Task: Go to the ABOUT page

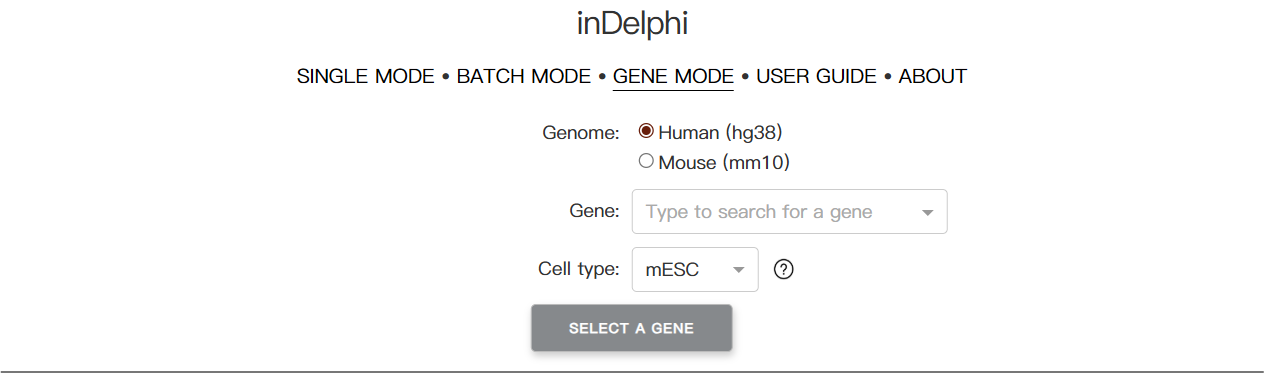Action: pos(933,77)
